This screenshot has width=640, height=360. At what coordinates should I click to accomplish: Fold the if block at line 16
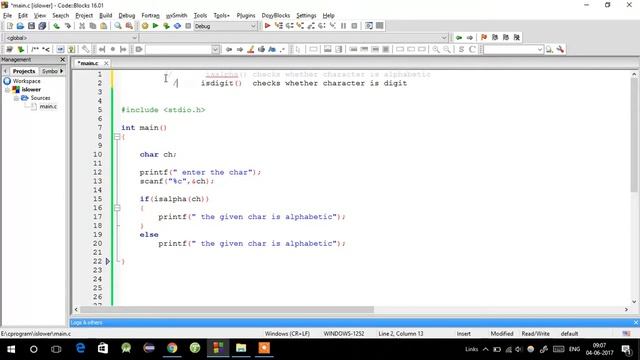coord(117,208)
